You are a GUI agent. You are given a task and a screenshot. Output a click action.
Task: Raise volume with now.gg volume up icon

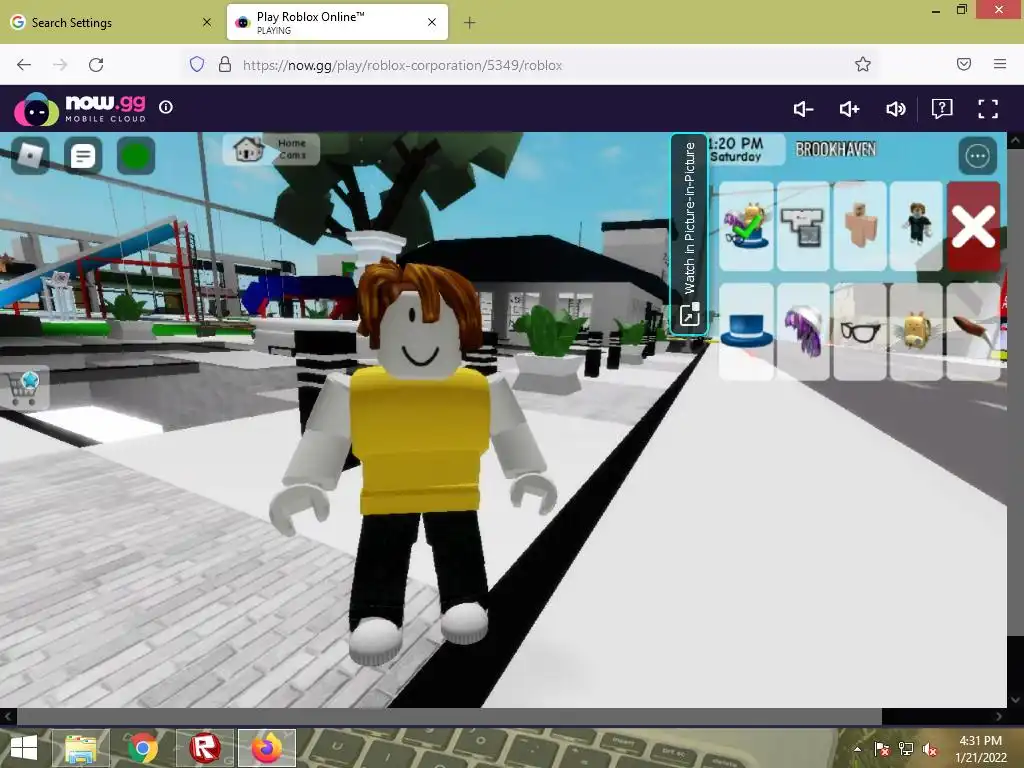click(849, 109)
